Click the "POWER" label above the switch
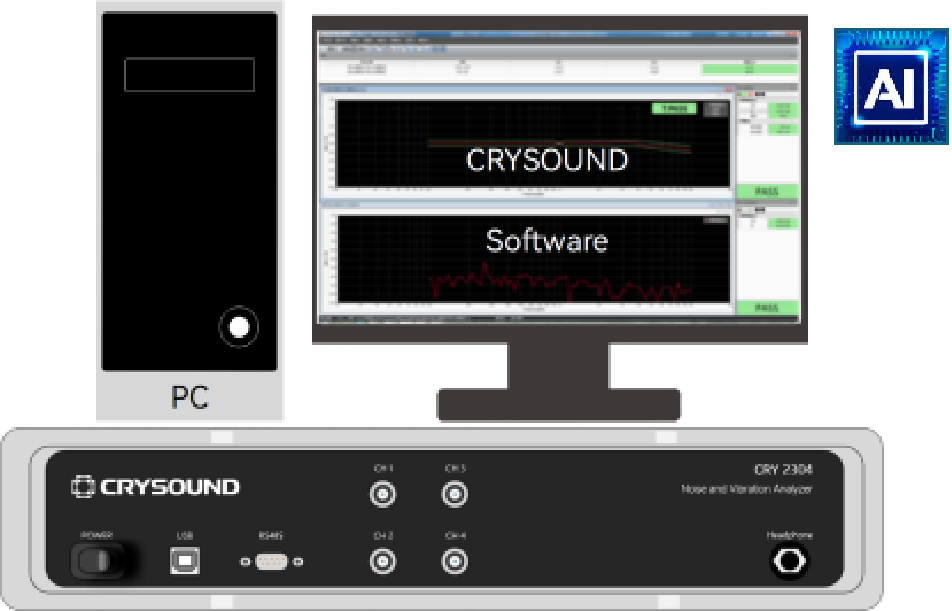The height and width of the screenshot is (611, 952). pos(97,535)
